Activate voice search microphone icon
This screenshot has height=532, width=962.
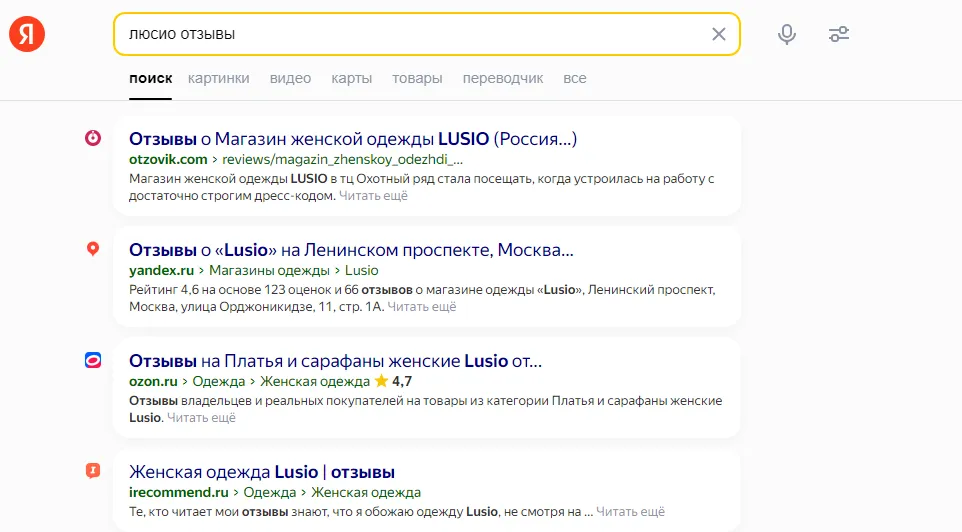point(787,34)
